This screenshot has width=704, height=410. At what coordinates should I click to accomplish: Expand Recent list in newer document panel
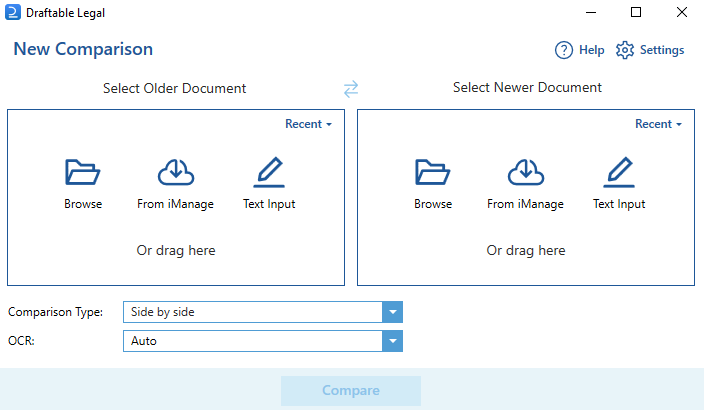tap(658, 124)
